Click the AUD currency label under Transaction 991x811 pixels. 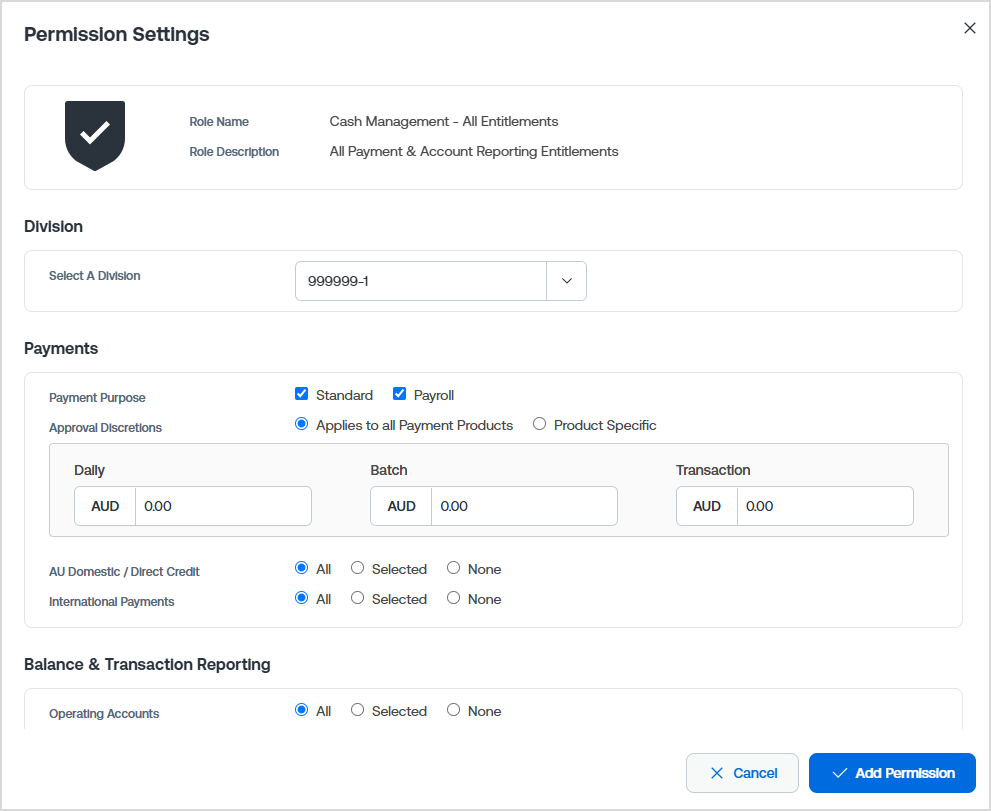tap(707, 506)
